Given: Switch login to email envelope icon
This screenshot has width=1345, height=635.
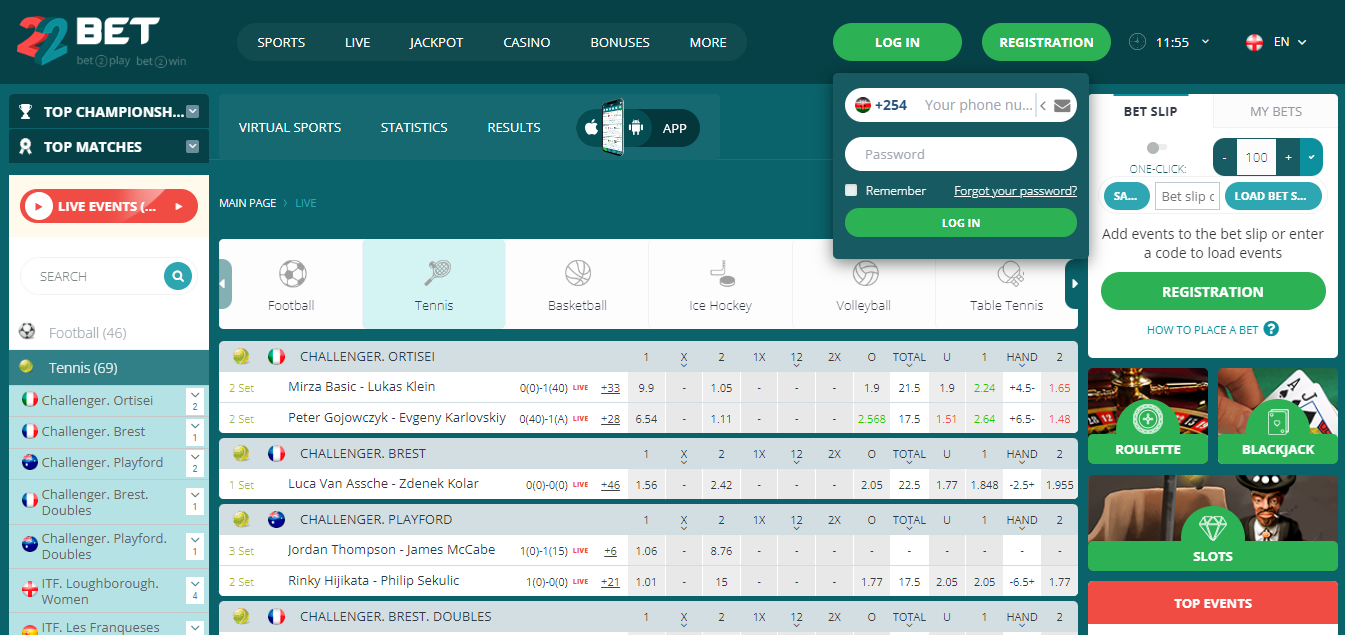Looking at the screenshot, I should tap(1062, 105).
